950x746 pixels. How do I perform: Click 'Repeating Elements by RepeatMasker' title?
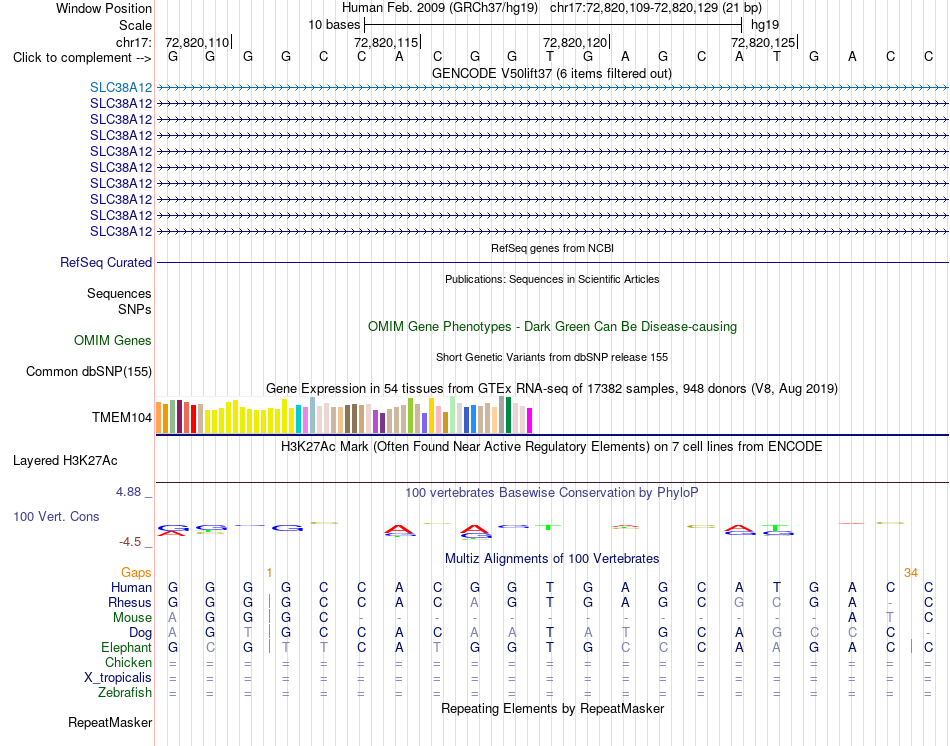point(552,708)
